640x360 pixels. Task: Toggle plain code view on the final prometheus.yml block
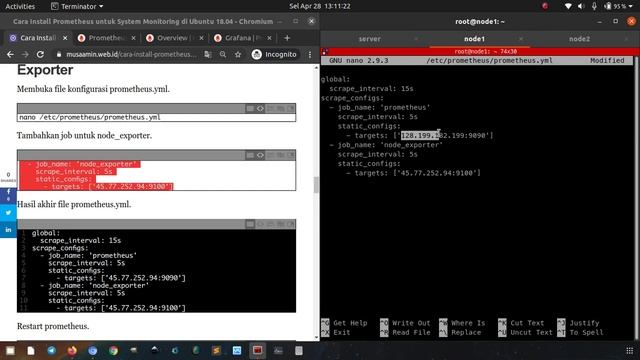pyautogui.click(x=260, y=224)
